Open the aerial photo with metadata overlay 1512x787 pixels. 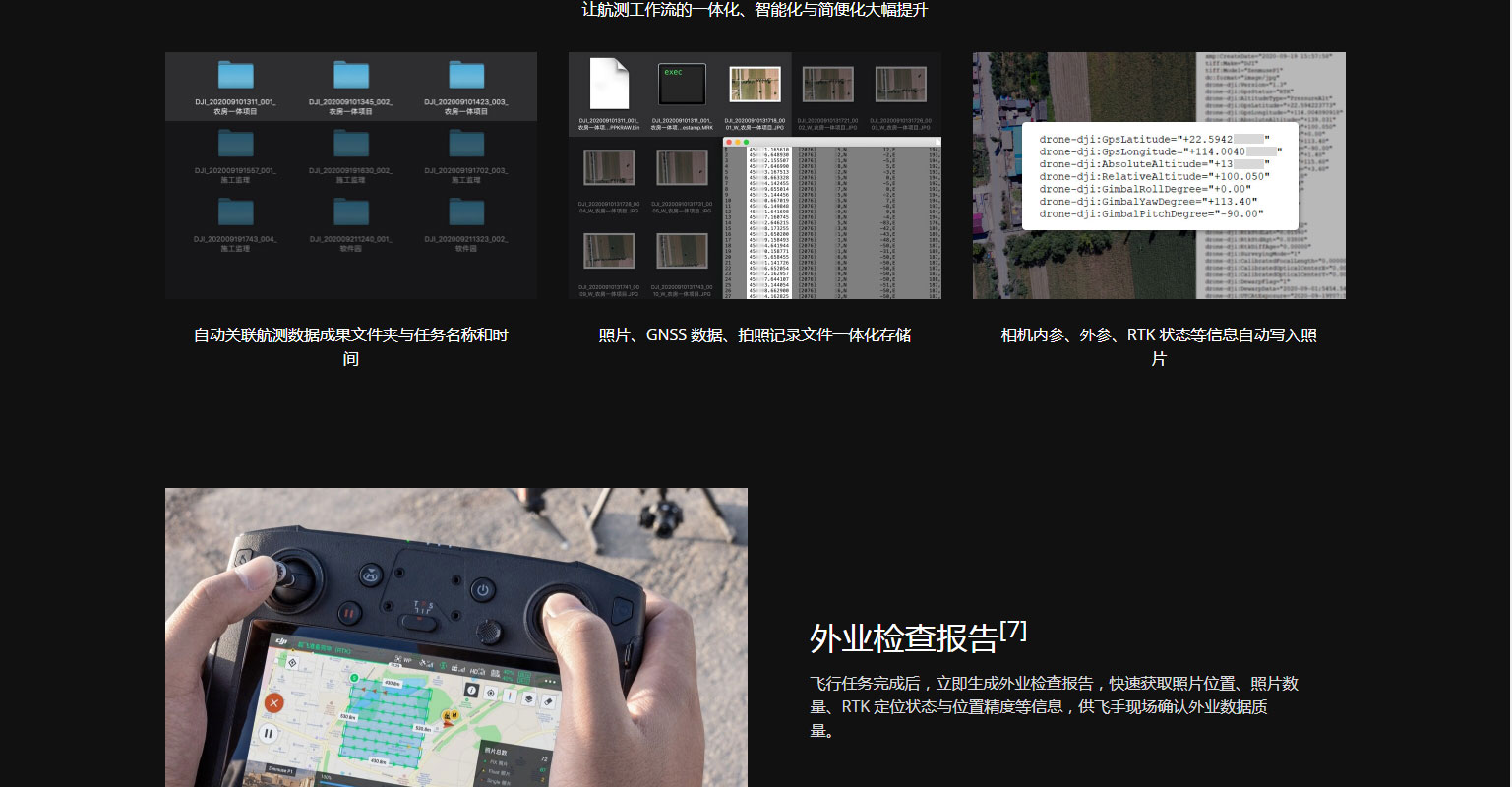click(1159, 175)
